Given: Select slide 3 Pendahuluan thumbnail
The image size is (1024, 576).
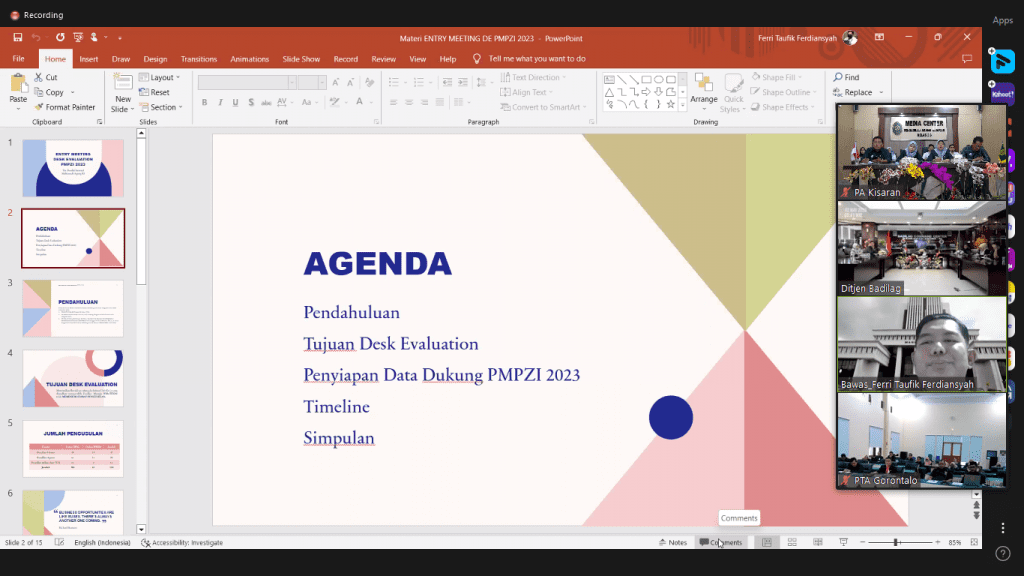Looking at the screenshot, I should [x=73, y=308].
